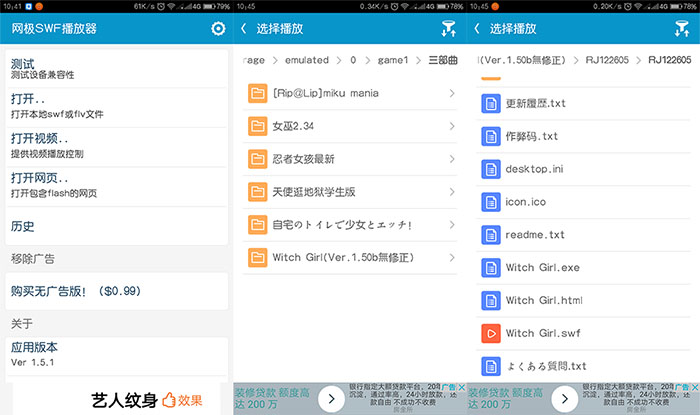
Task: Expand the 女巫2.34 row chevron
Action: [x=452, y=126]
